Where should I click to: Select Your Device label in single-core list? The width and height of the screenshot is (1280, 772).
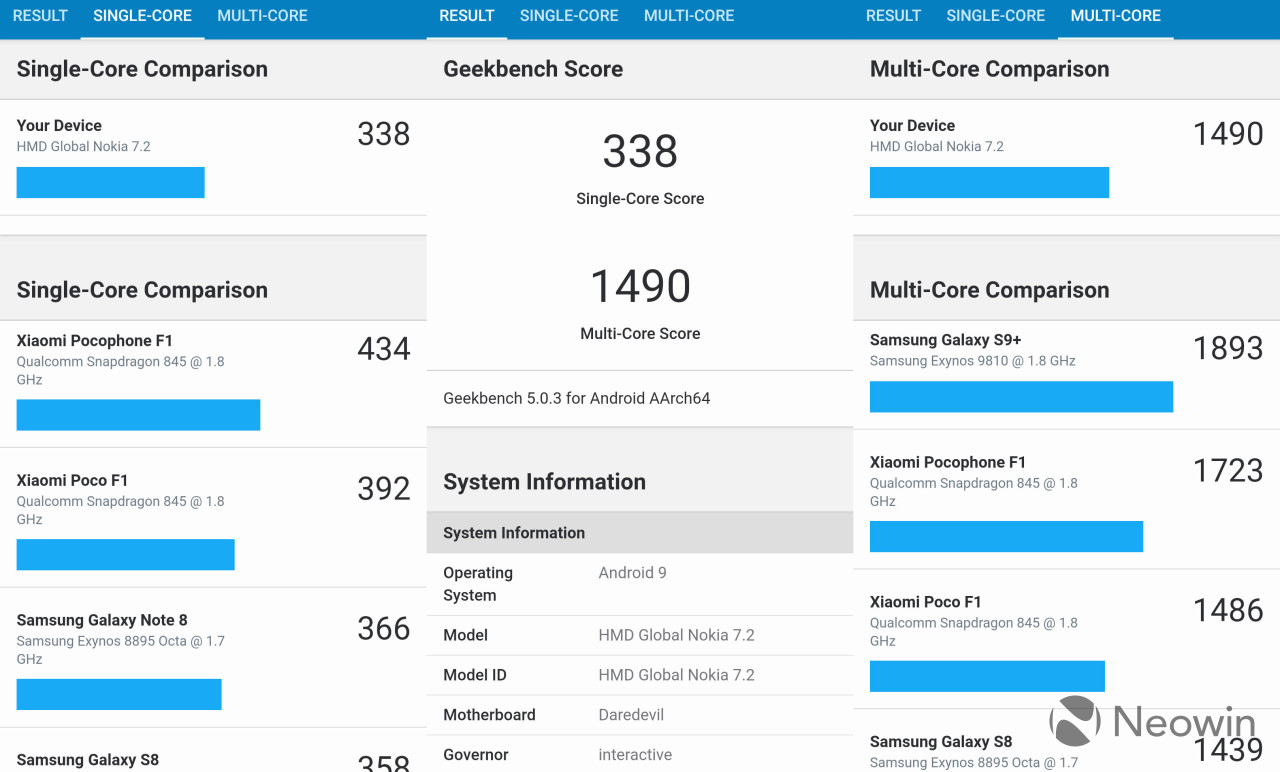point(59,125)
